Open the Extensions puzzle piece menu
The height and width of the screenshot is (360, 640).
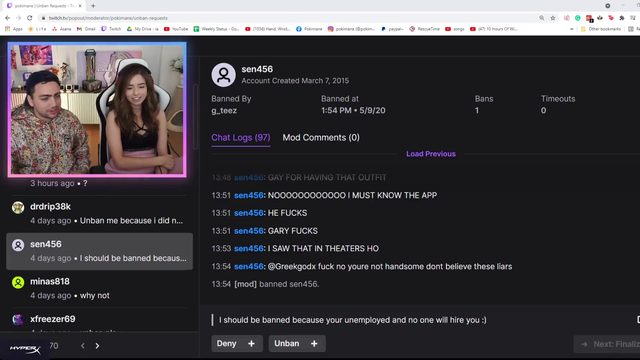point(622,18)
